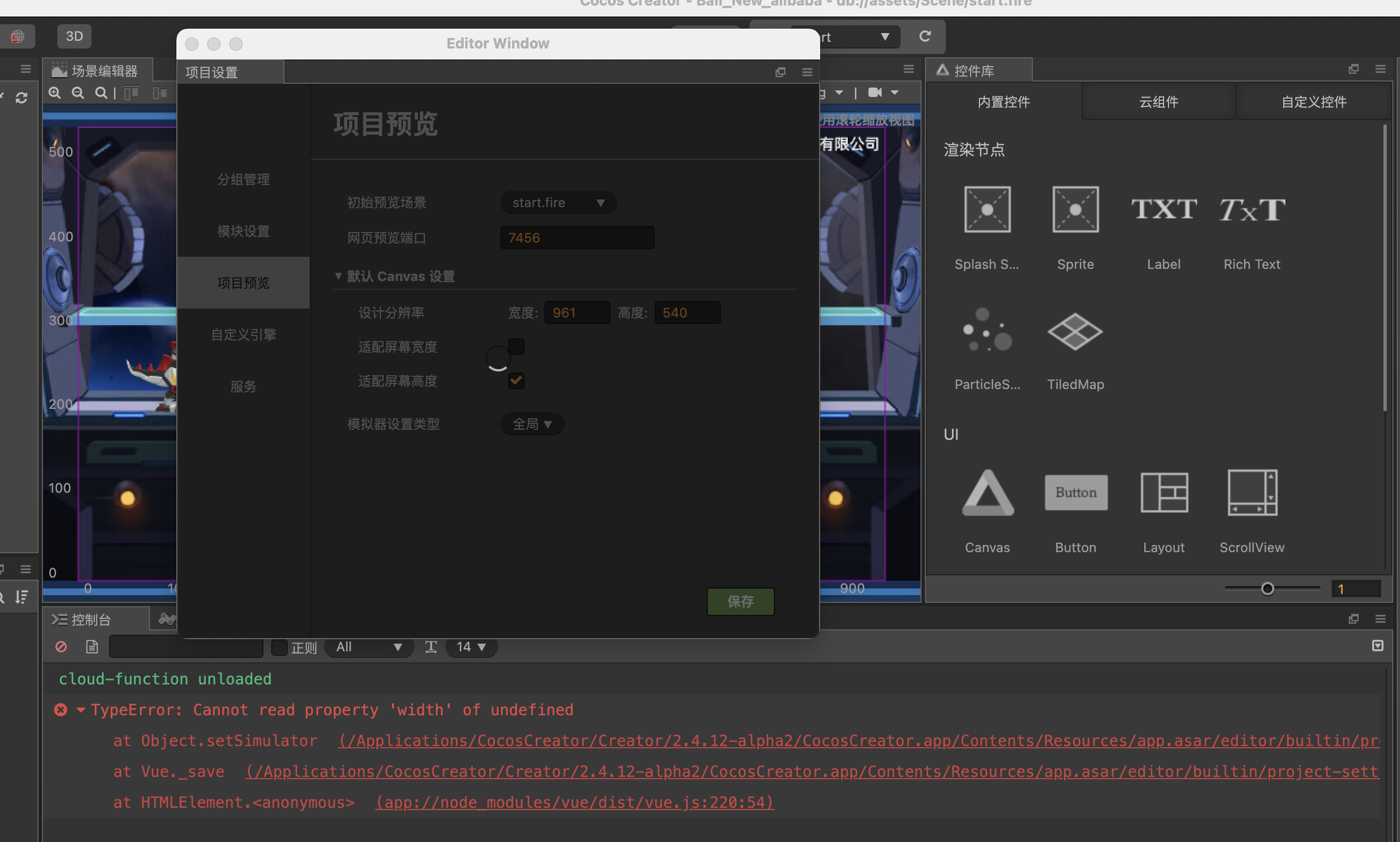The image size is (1400, 842).
Task: Zoom in scene editor magnifier
Action: [55, 93]
